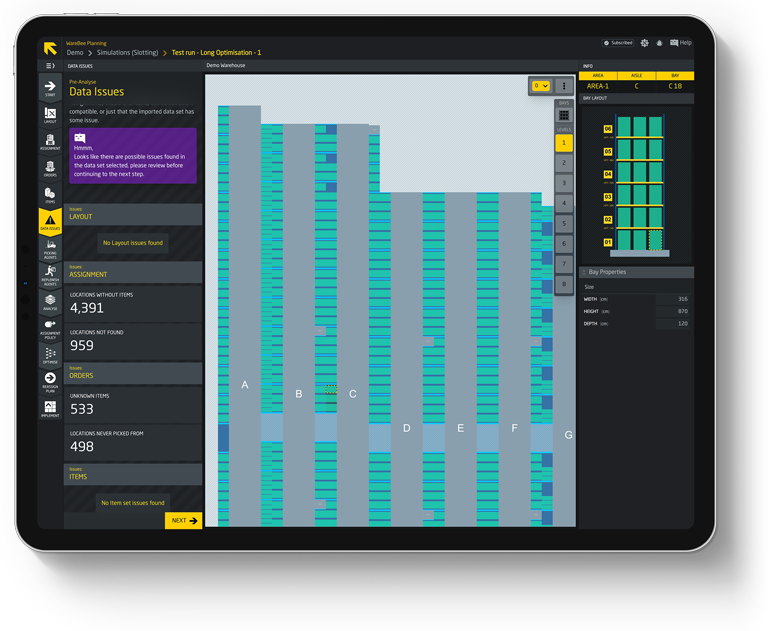Collapse the Issues: LAYOUT section header
768x631 pixels.
[133, 214]
